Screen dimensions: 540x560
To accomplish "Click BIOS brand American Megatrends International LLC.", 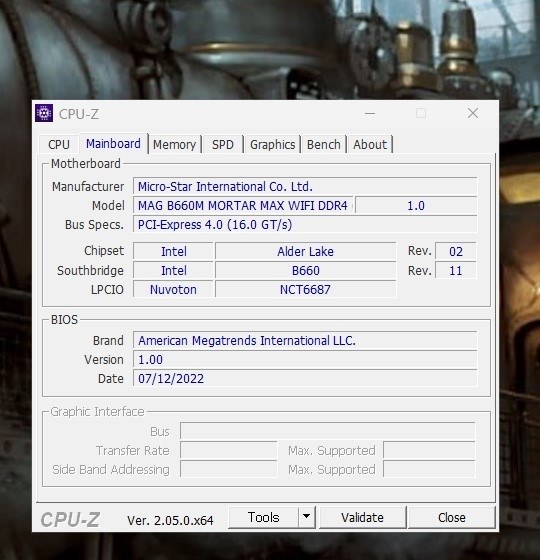I will (x=305, y=340).
